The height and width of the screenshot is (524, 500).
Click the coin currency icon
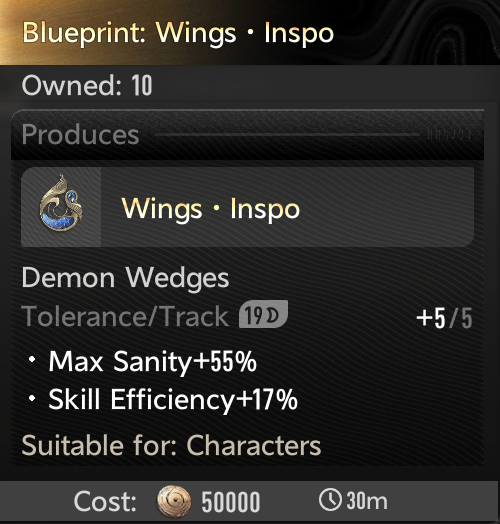(174, 501)
